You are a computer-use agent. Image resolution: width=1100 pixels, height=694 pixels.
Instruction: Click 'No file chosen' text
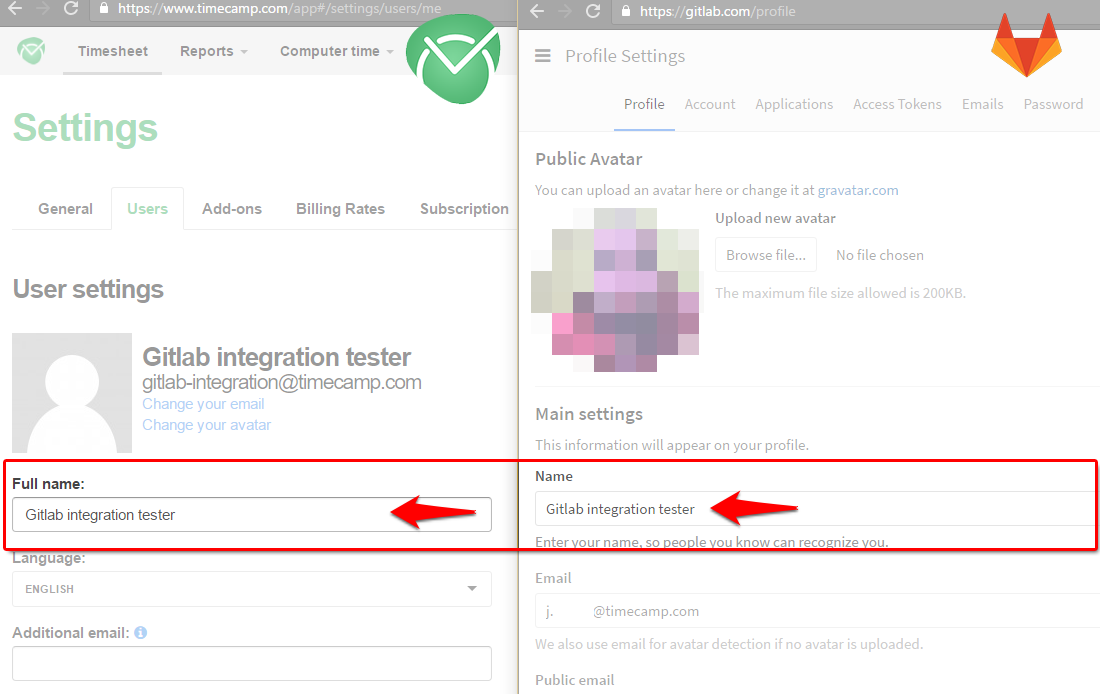(x=880, y=255)
